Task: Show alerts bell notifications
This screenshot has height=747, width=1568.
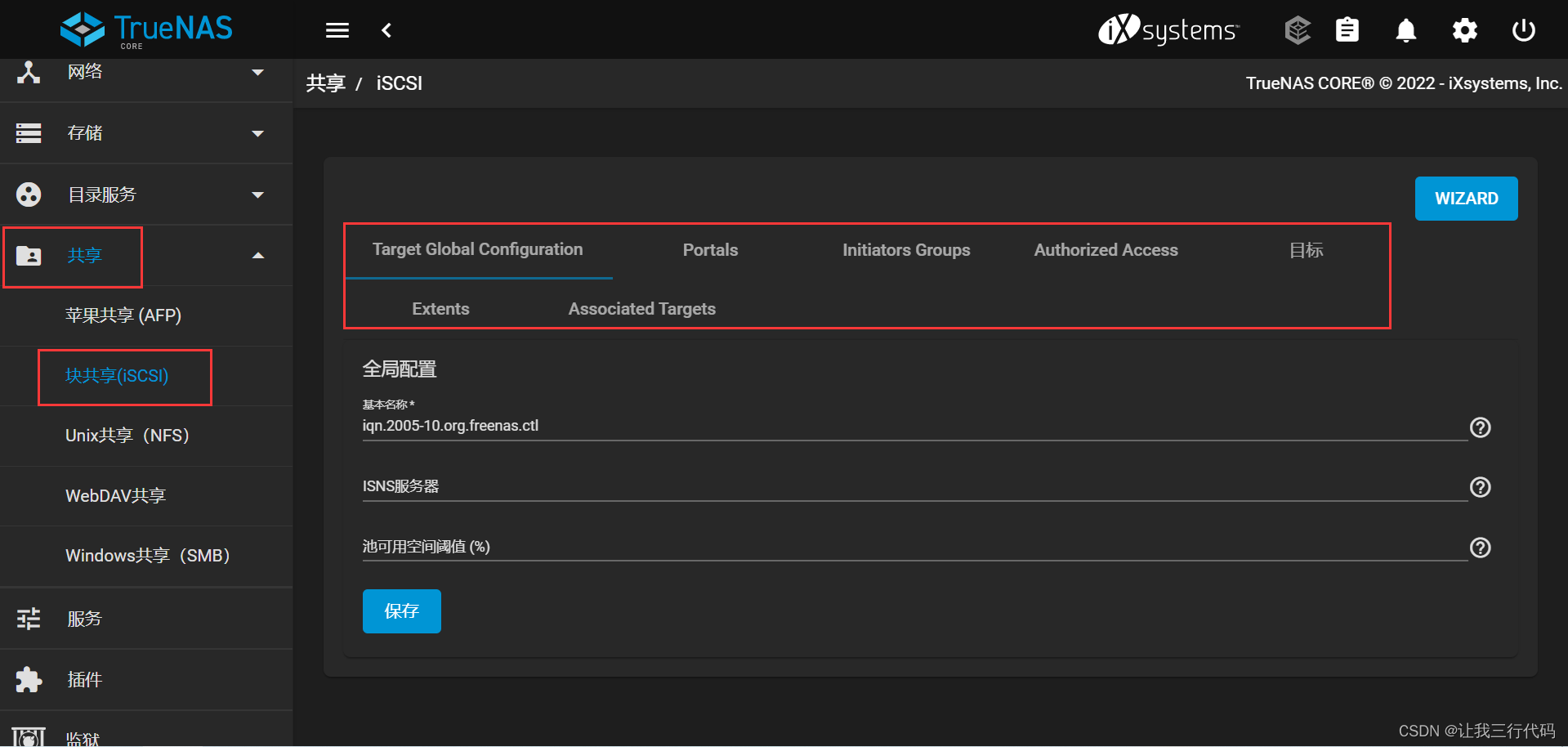Action: [1405, 31]
